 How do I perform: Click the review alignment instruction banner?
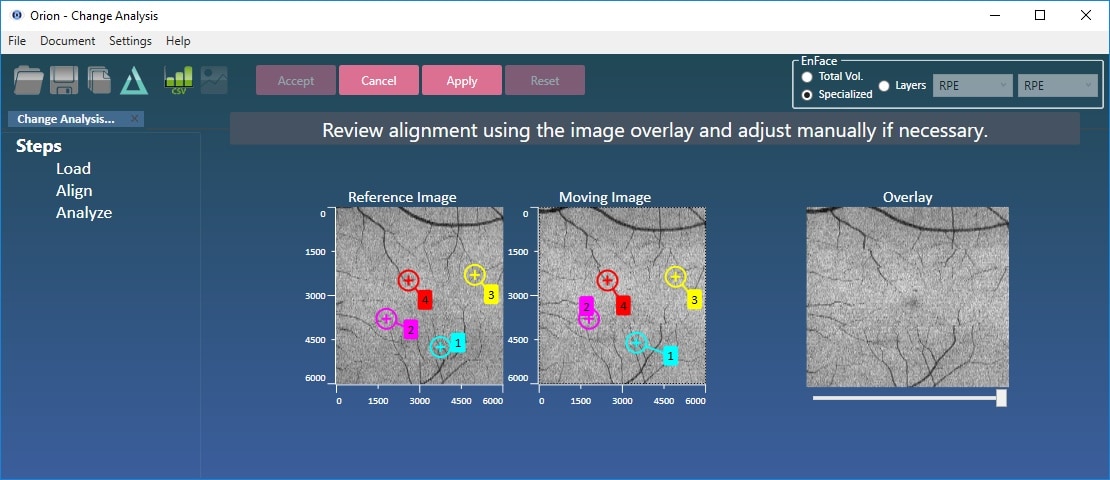[x=655, y=130]
